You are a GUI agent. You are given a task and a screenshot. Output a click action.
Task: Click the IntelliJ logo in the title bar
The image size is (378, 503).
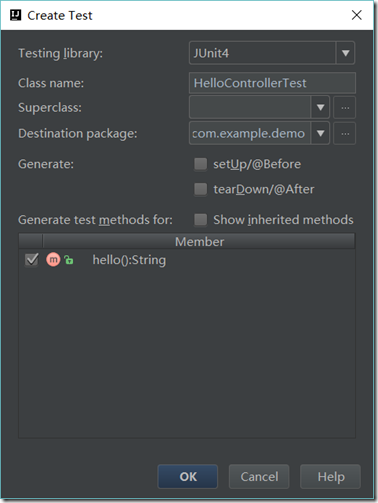pos(15,15)
